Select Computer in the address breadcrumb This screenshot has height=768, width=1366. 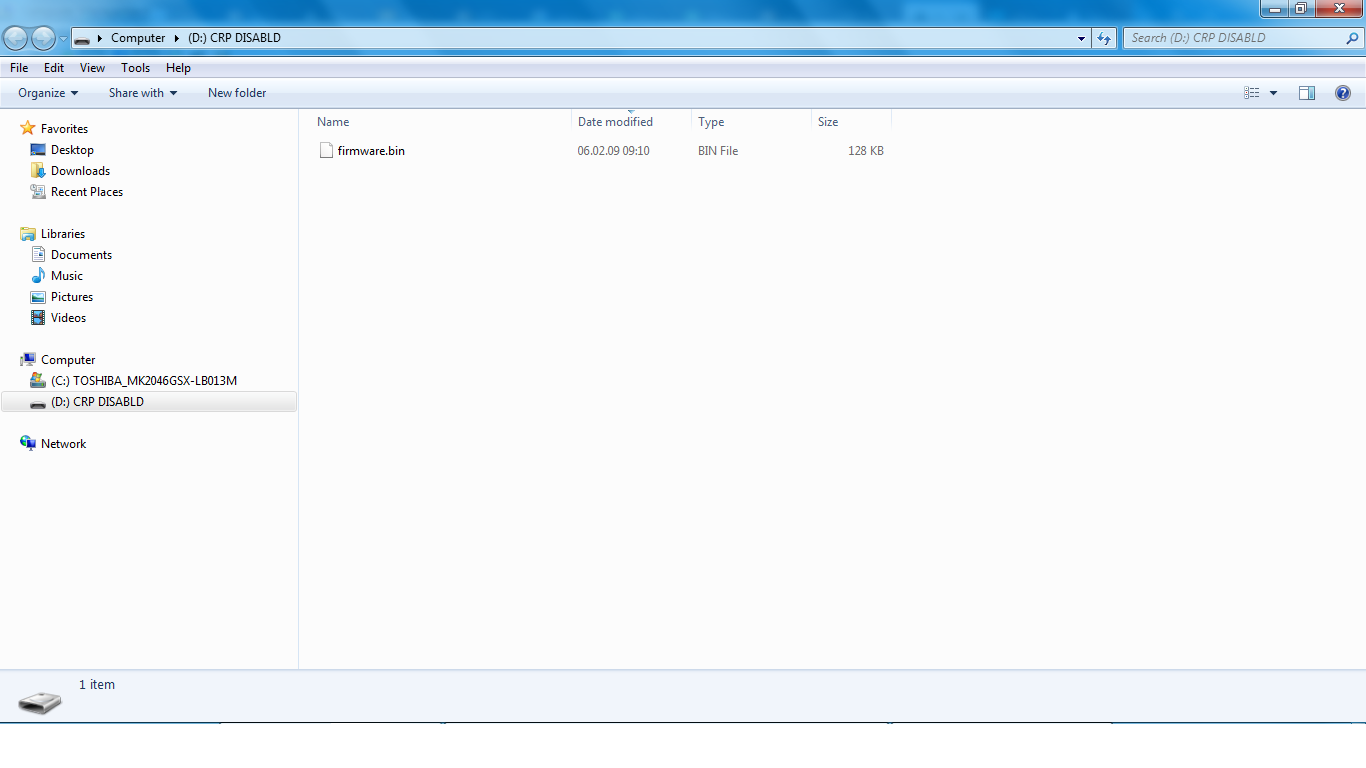138,38
